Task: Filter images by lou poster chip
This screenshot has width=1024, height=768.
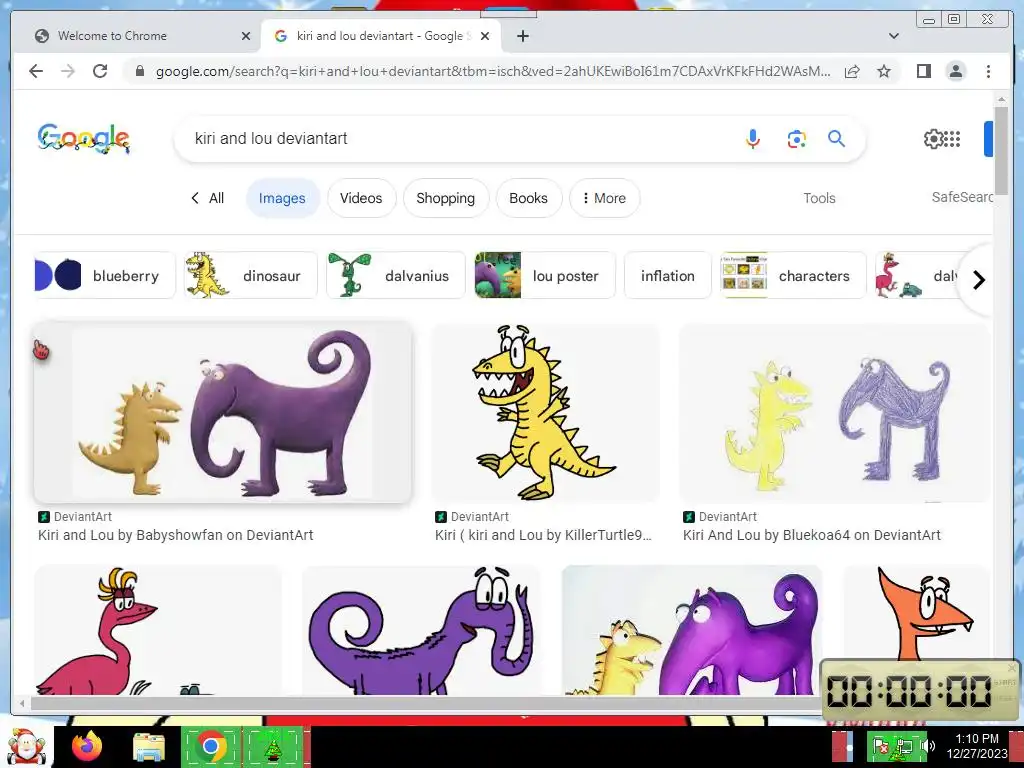Action: (x=545, y=276)
